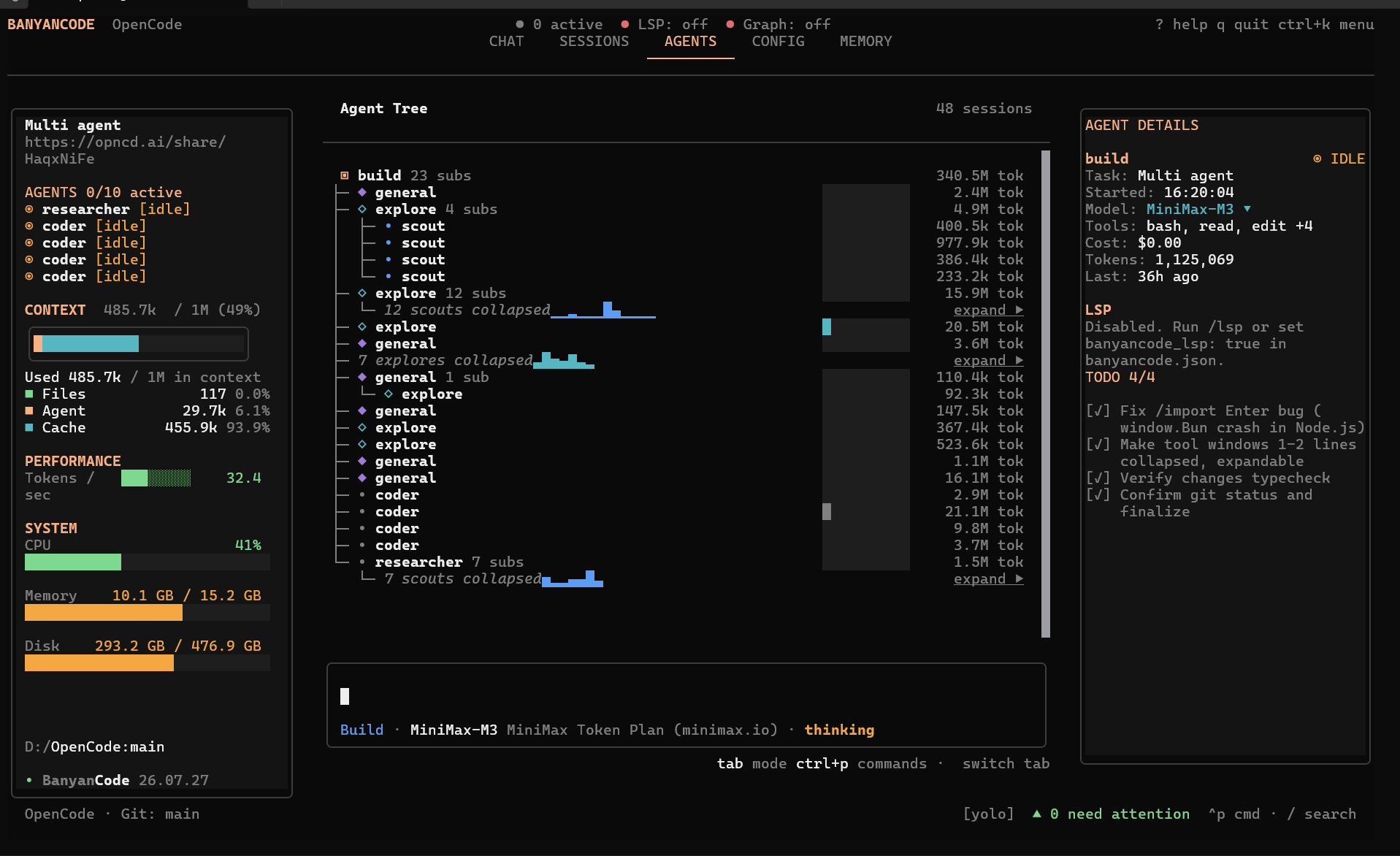Open the CONFIG tab

point(778,42)
